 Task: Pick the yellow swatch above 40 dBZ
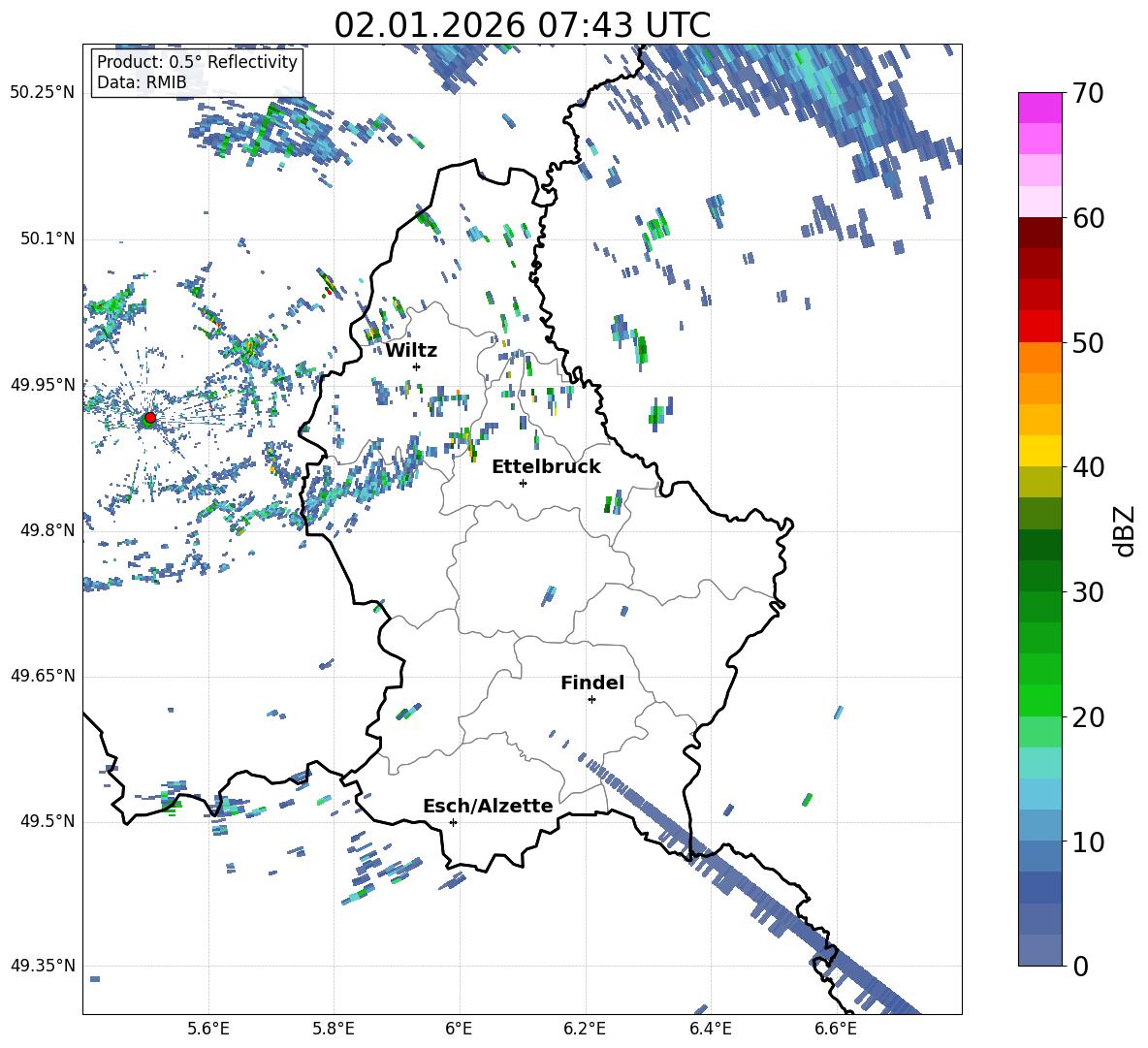[x=1039, y=451]
